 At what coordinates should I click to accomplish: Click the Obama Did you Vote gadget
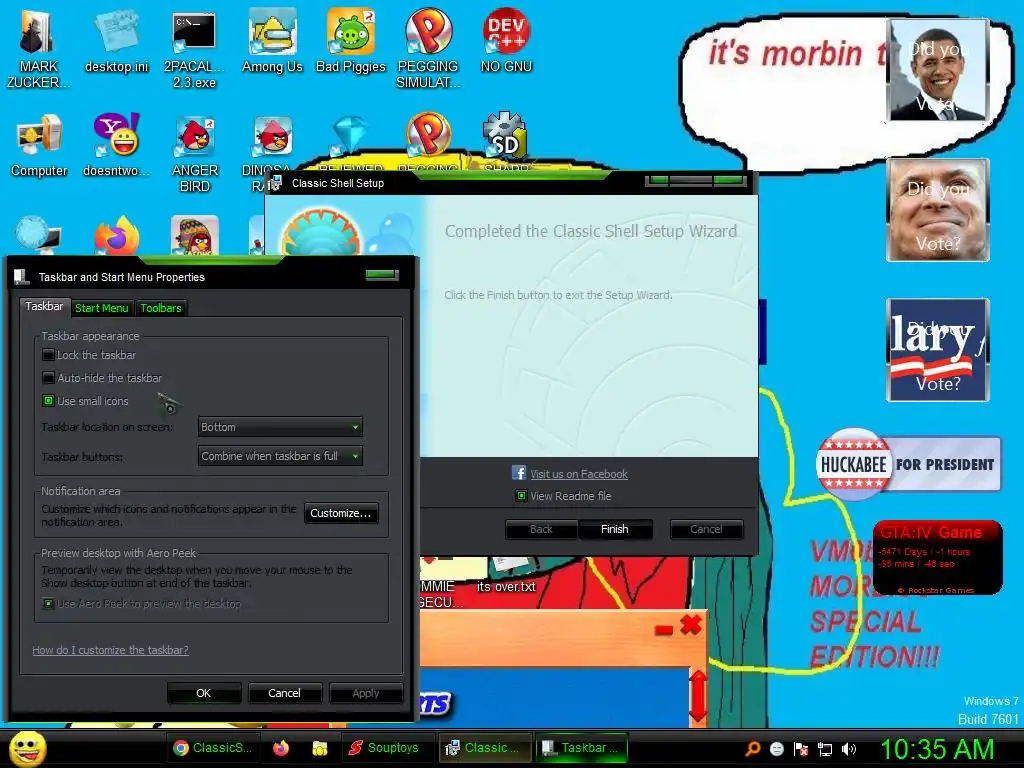938,70
